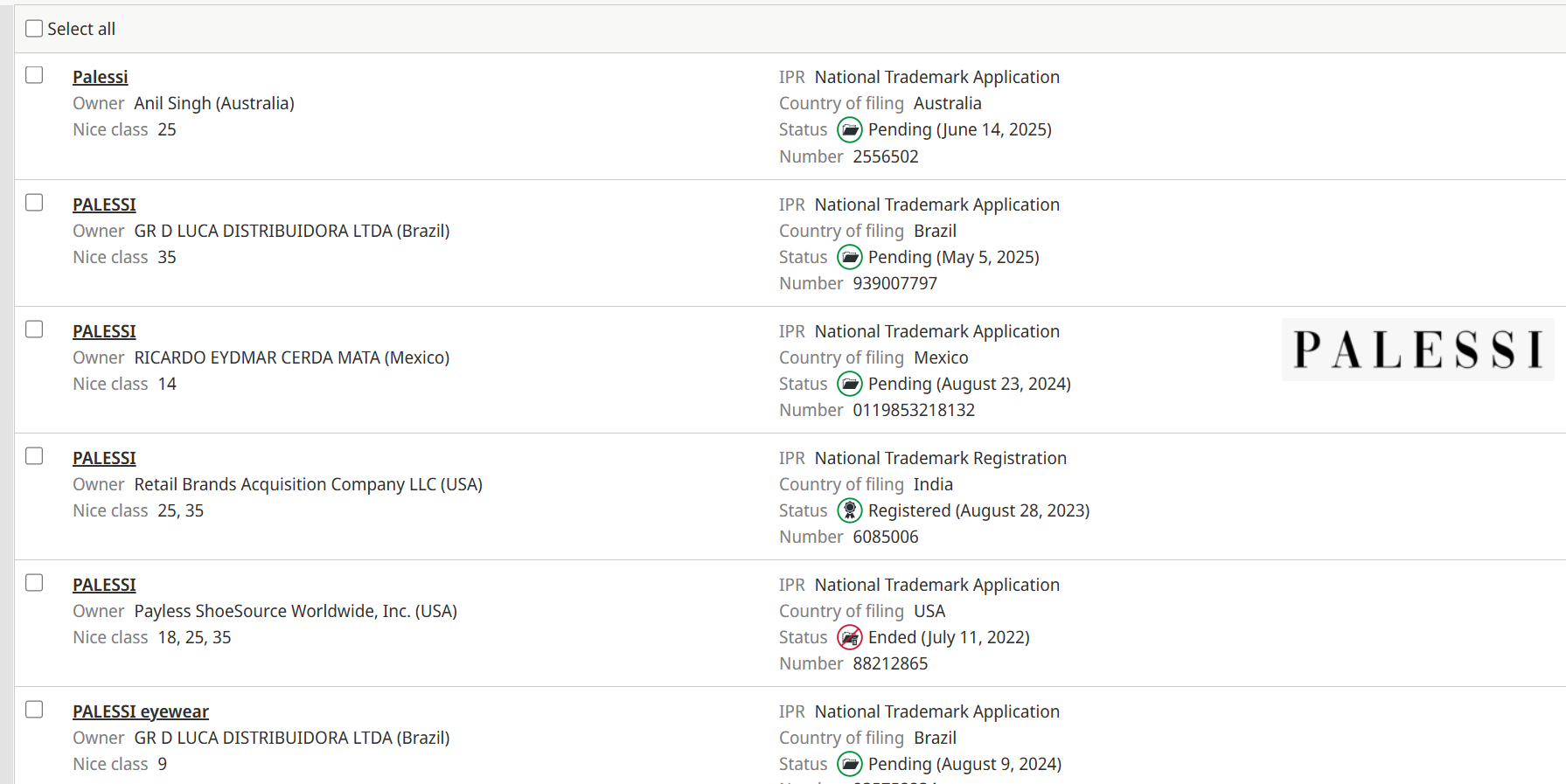1566x784 pixels.
Task: Click Registered (August 28, 2023) status text
Action: tap(978, 510)
